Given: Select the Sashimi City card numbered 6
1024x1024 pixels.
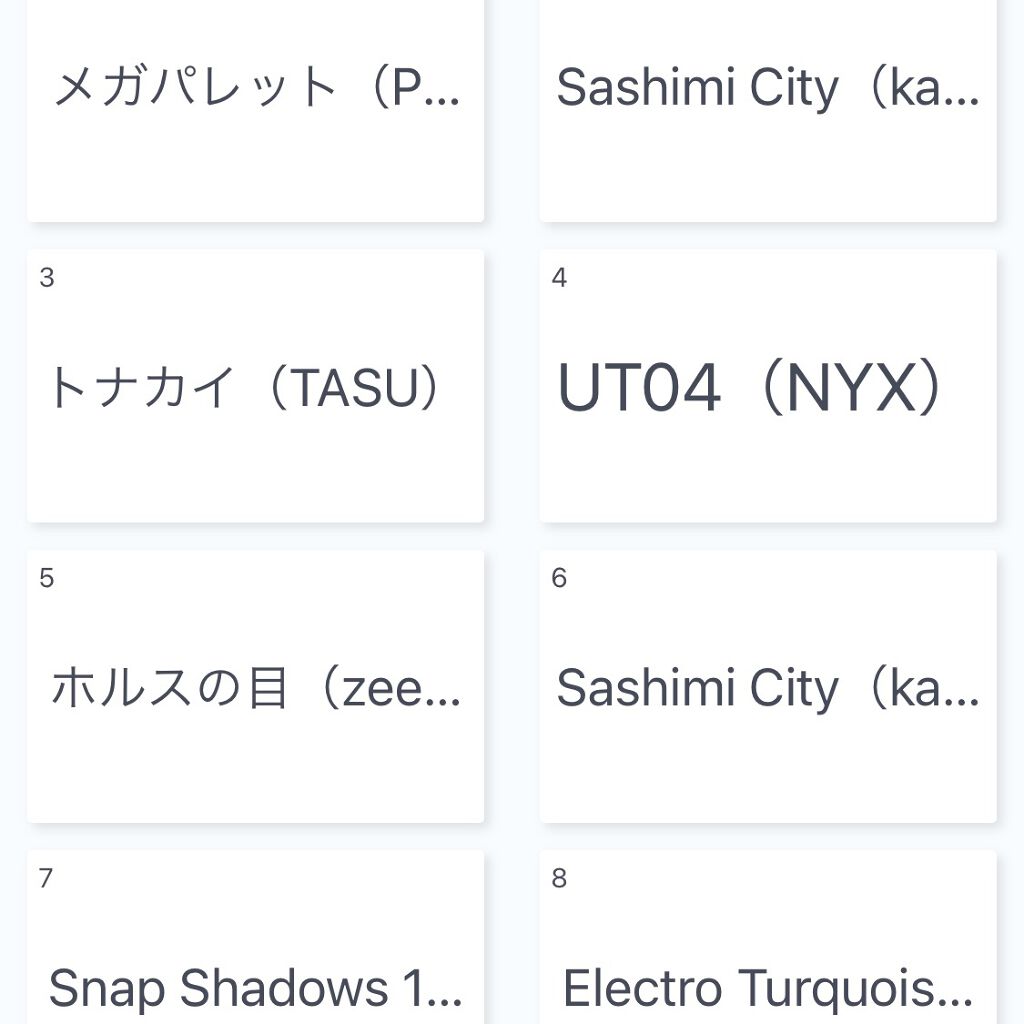Looking at the screenshot, I should (767, 689).
